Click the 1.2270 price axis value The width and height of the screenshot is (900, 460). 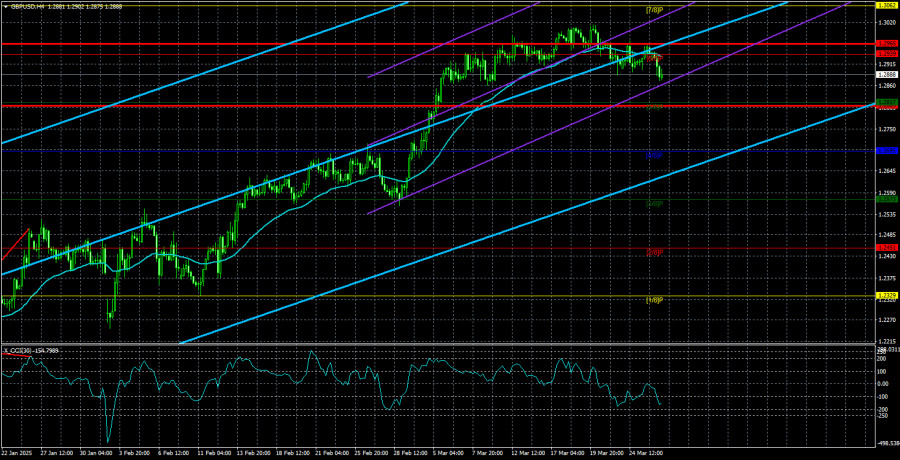click(885, 320)
